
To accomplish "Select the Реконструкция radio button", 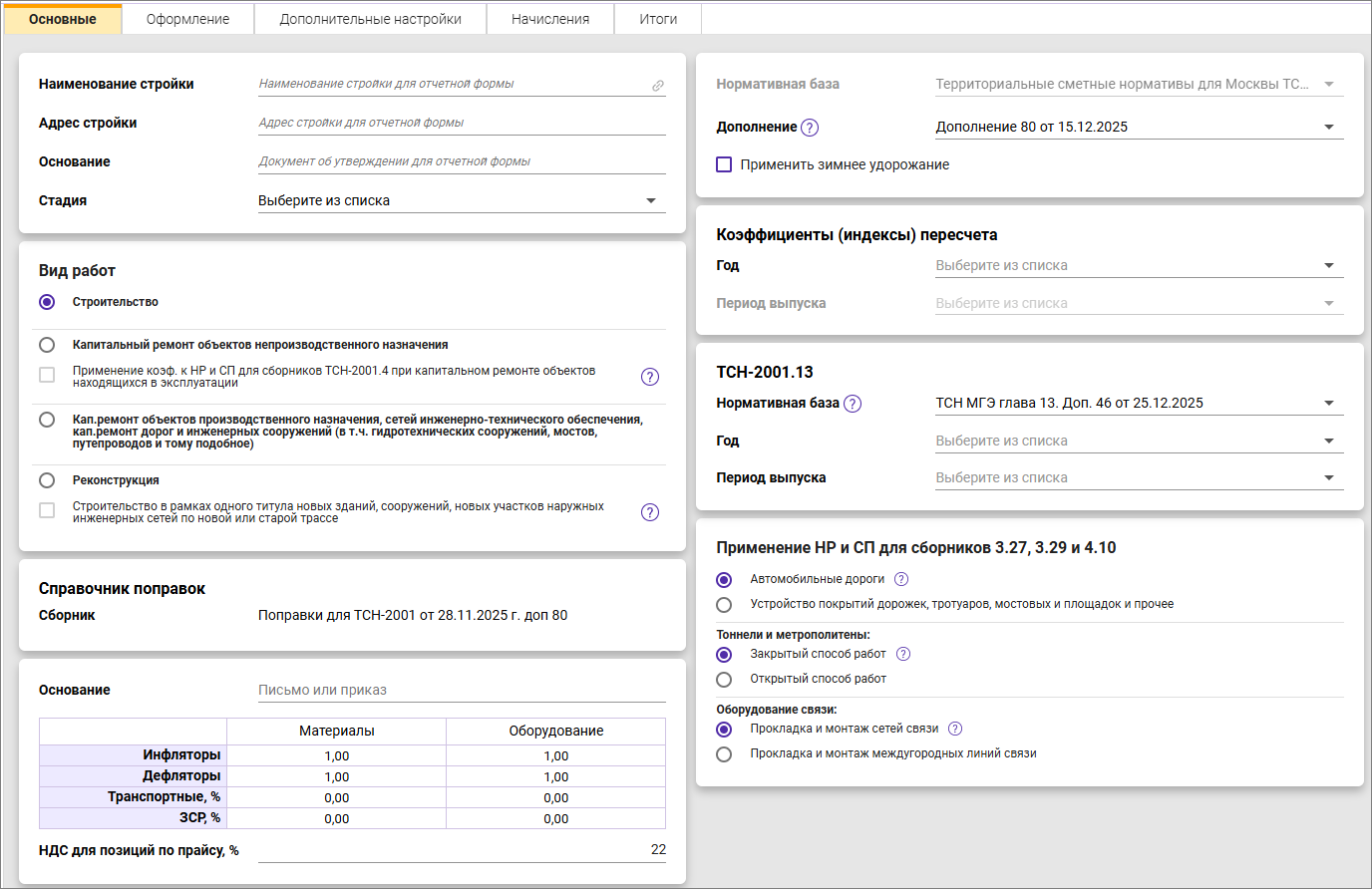I will tap(47, 480).
